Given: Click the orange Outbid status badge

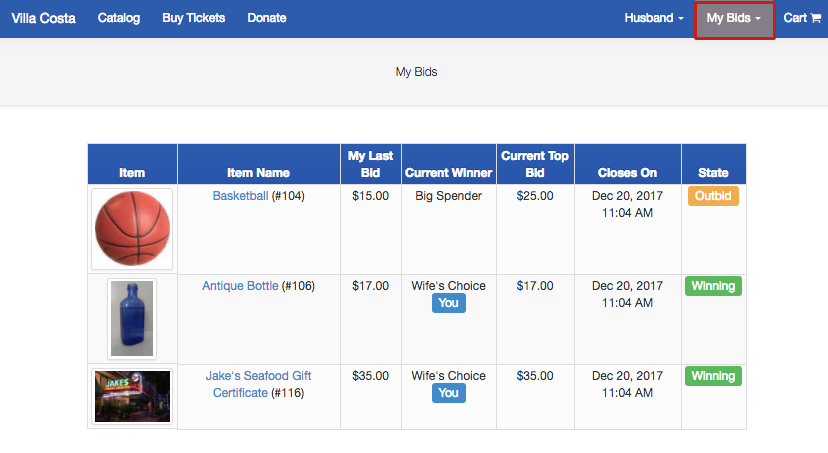Looking at the screenshot, I should 713,196.
